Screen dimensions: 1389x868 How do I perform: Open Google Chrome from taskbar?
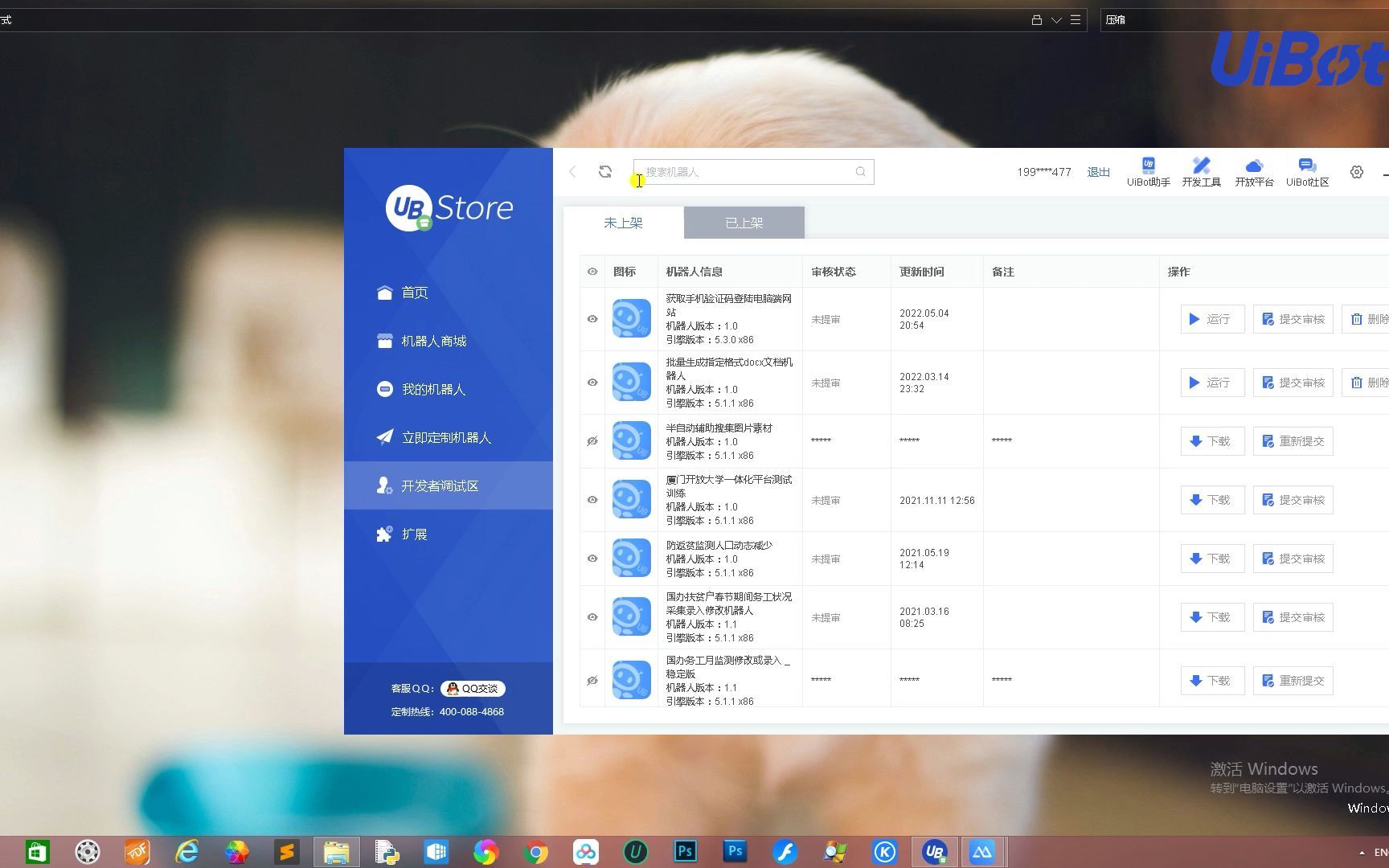[535, 852]
